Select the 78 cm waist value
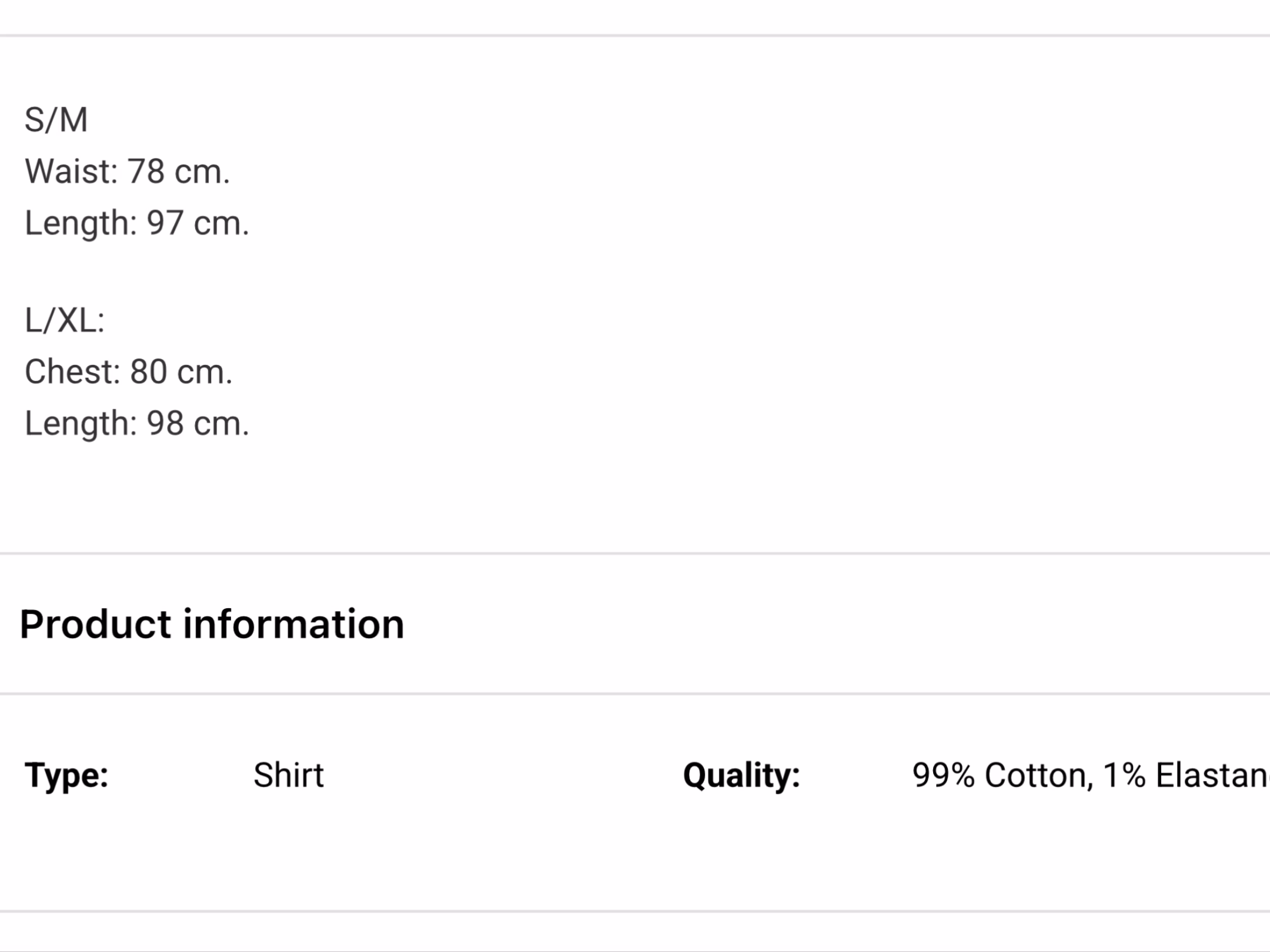The image size is (1270, 952). pos(178,172)
